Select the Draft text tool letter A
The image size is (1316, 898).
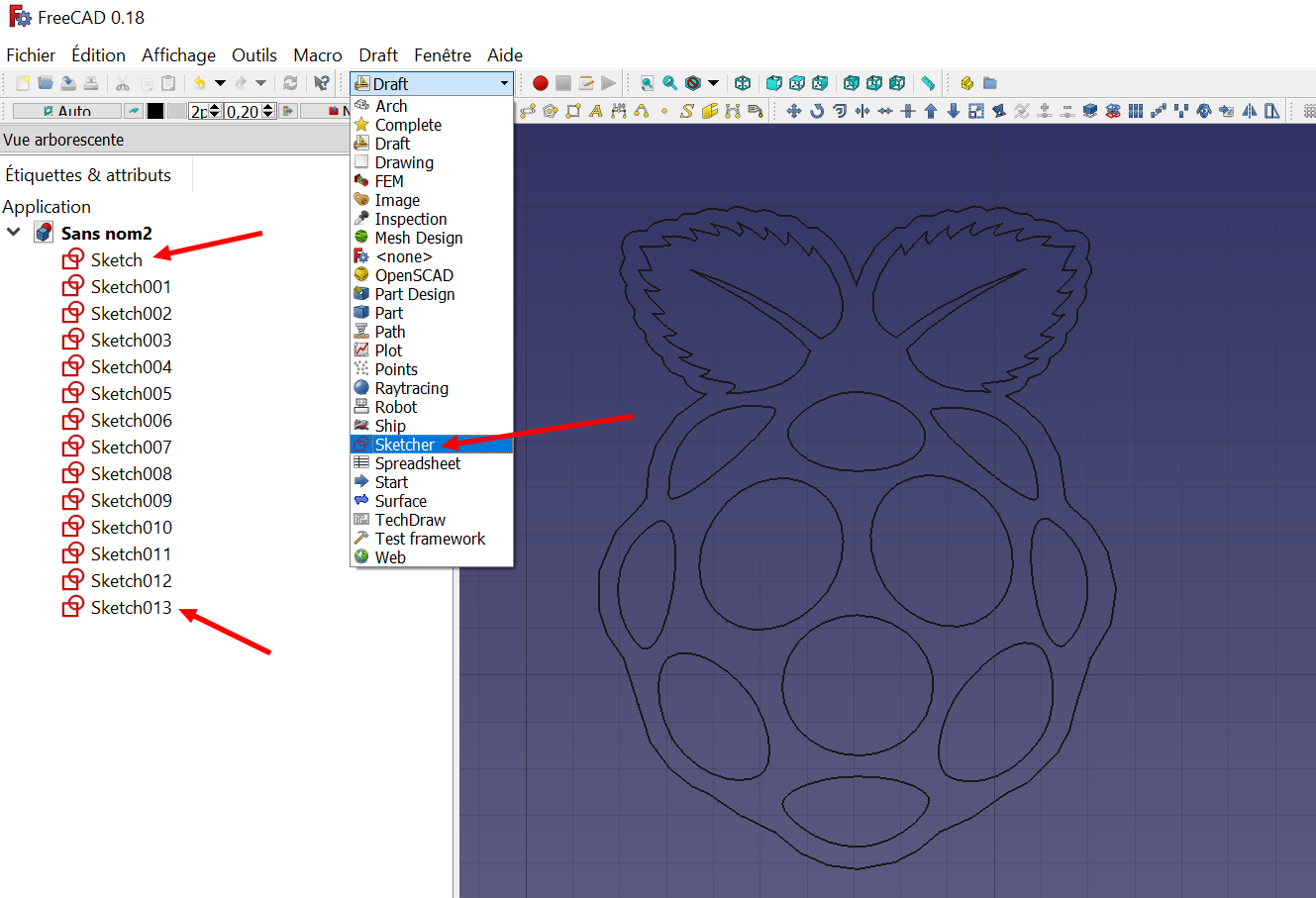tap(596, 111)
